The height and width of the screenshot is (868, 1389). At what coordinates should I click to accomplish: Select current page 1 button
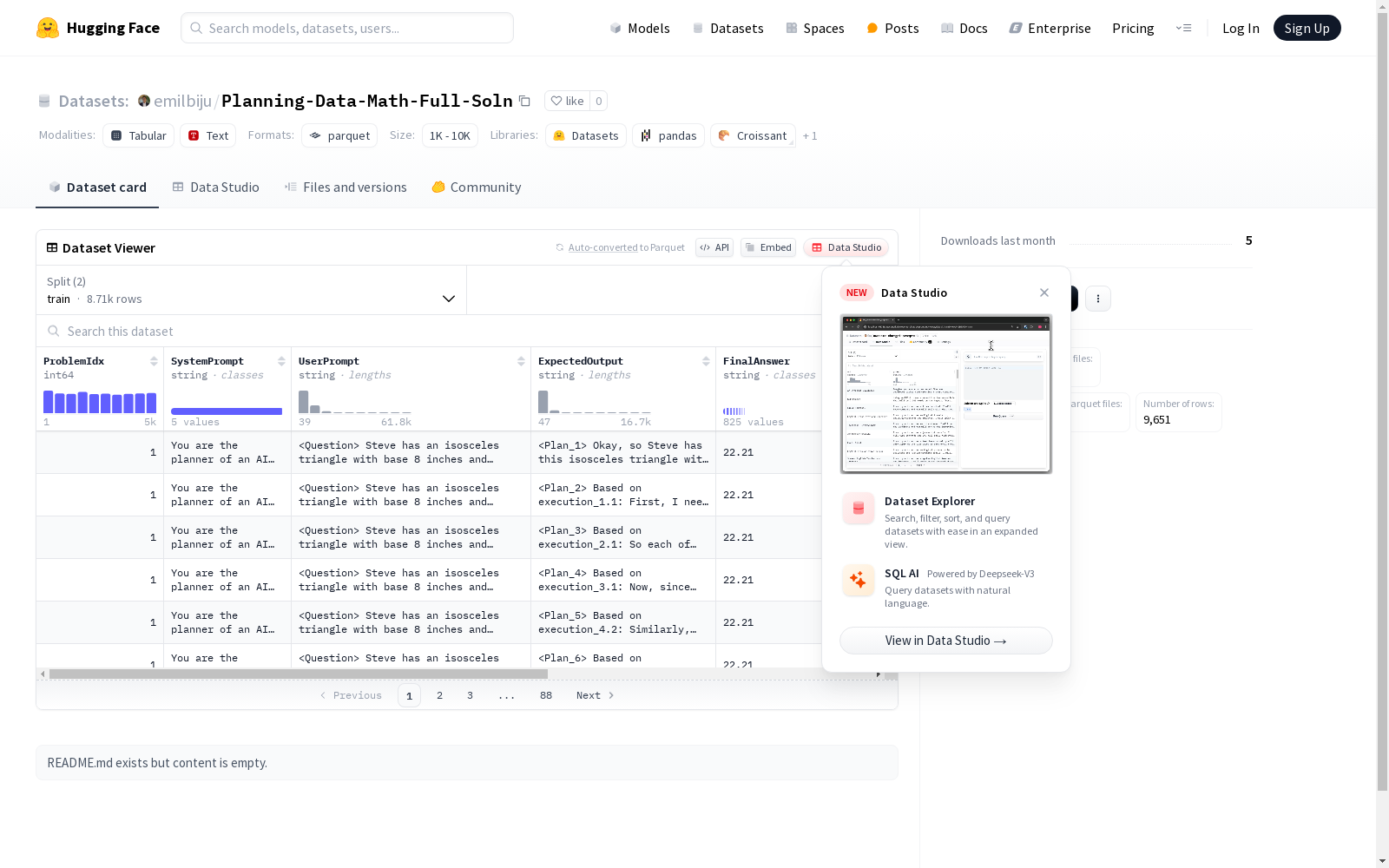(410, 695)
